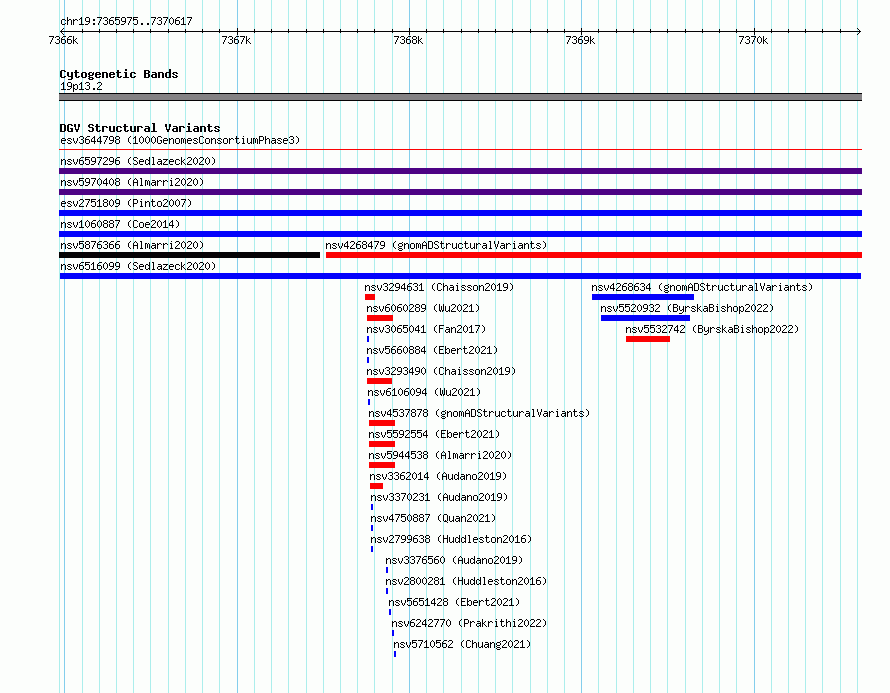
Task: Click the 7369k ruler tick label
Action: click(x=580, y=40)
